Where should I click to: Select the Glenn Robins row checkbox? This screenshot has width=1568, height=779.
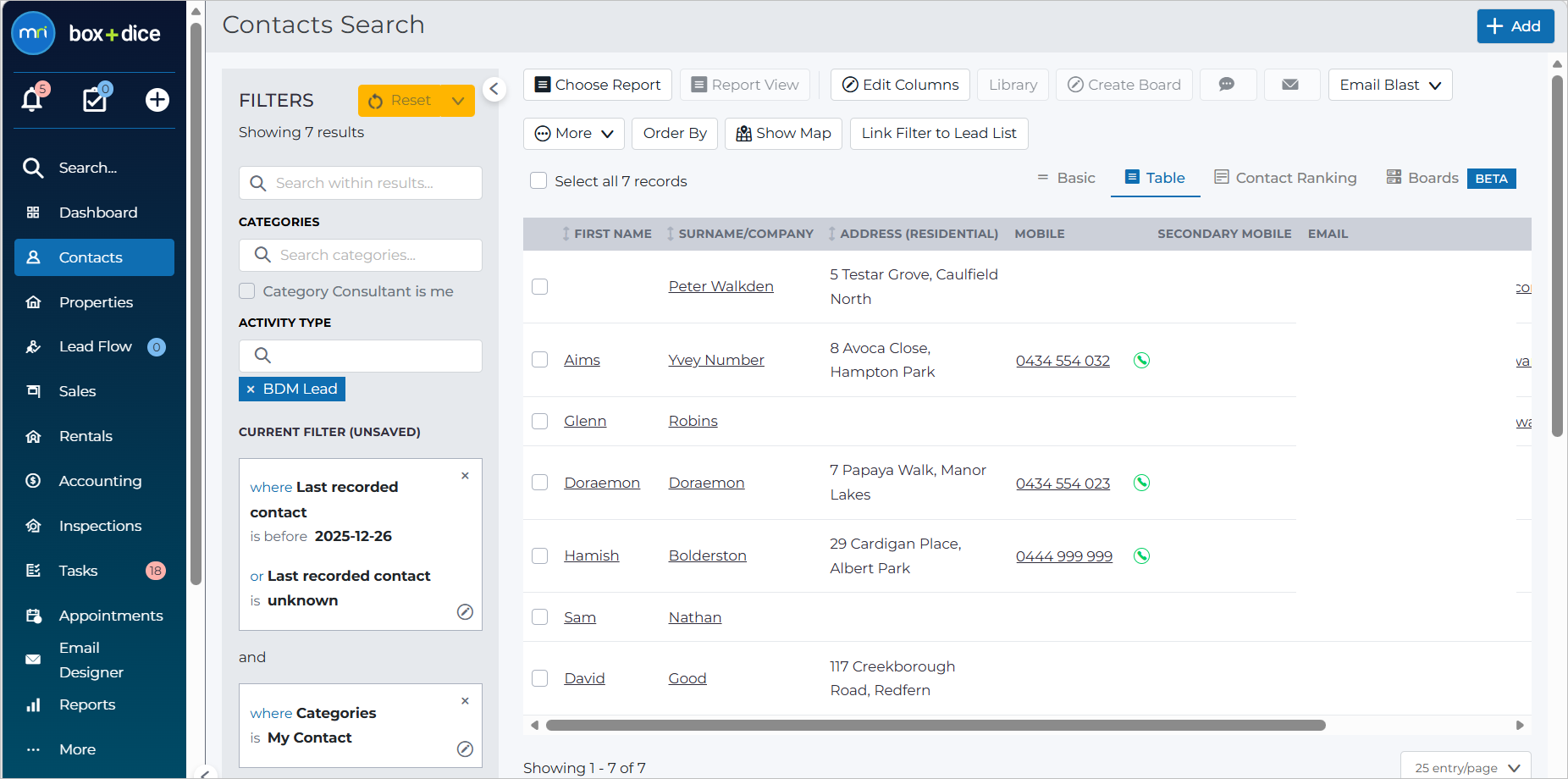(x=540, y=421)
